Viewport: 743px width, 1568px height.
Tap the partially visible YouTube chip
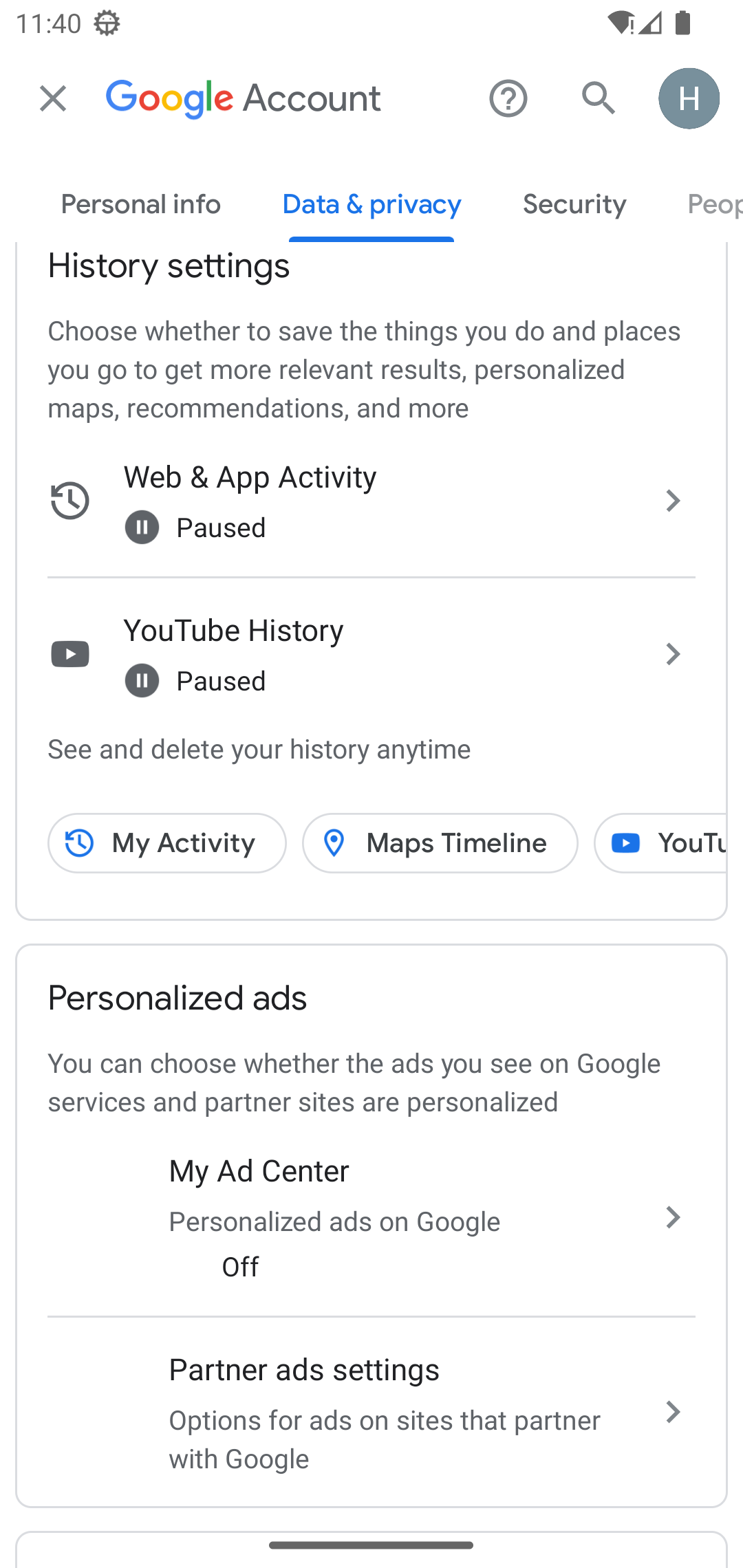664,843
